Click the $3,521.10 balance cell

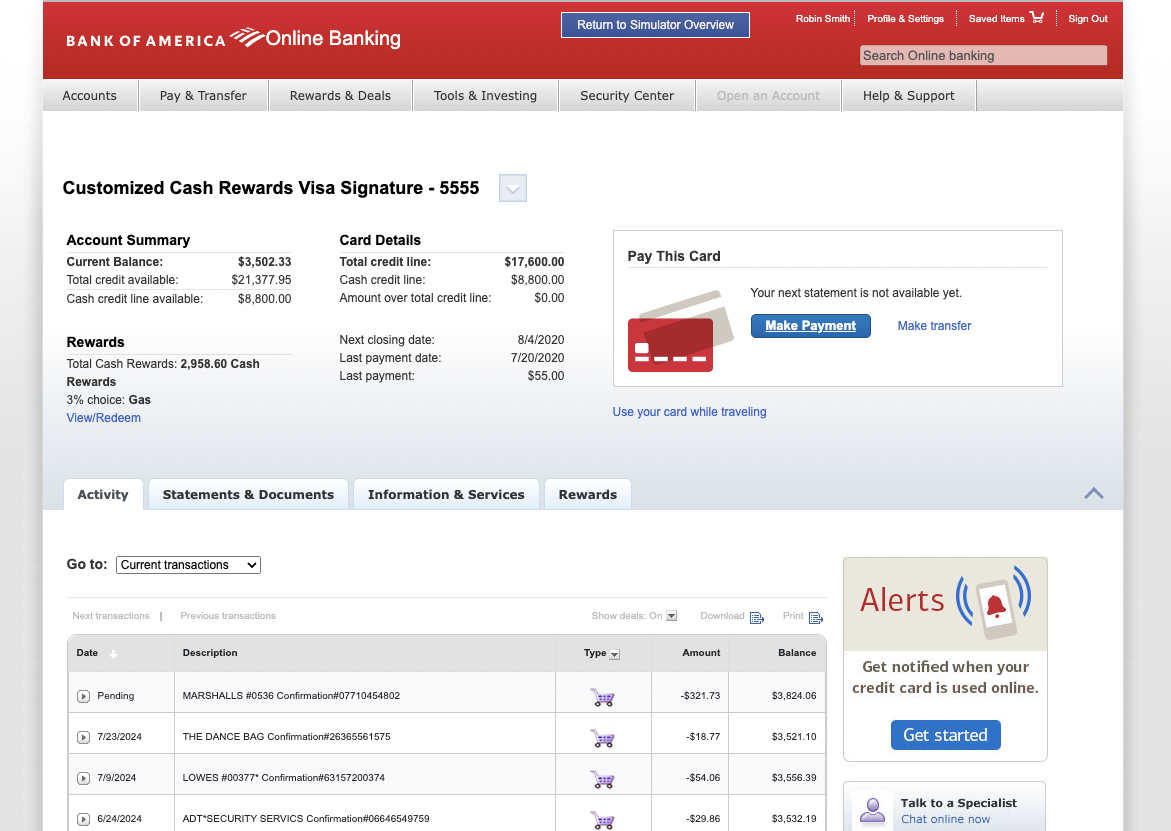pos(794,737)
